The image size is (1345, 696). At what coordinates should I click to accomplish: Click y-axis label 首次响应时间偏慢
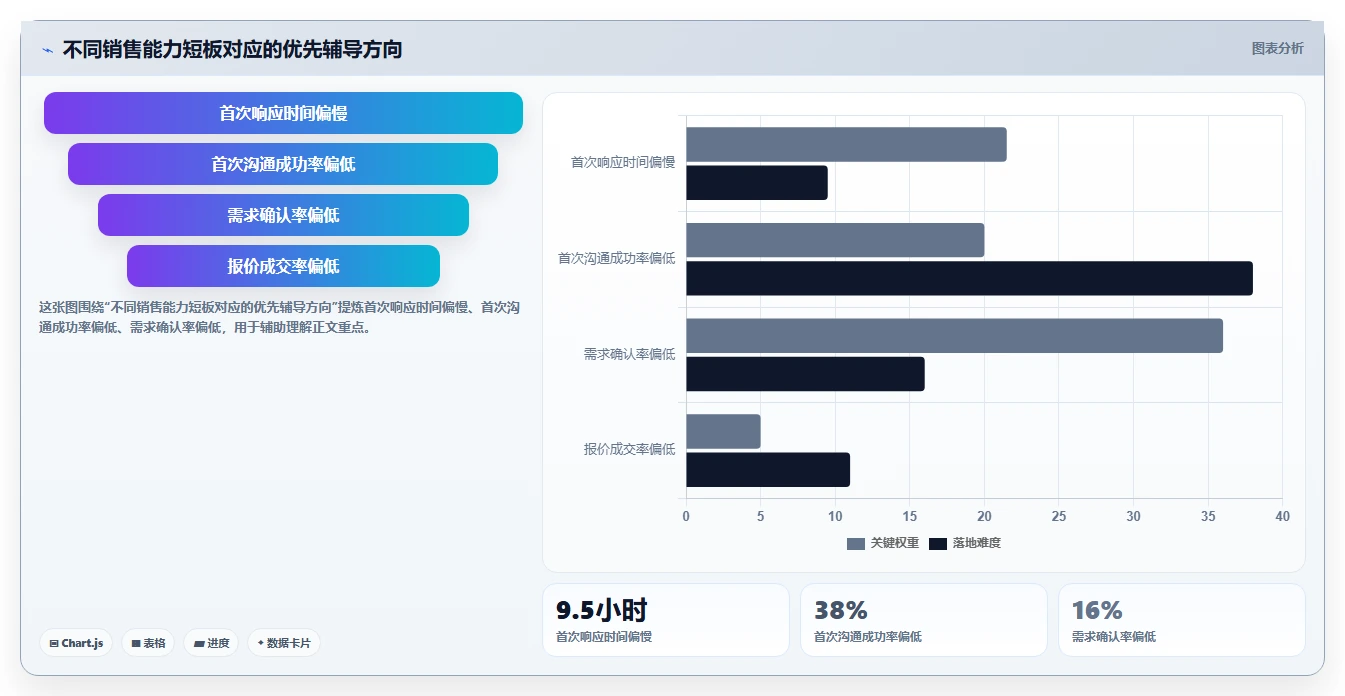click(623, 162)
